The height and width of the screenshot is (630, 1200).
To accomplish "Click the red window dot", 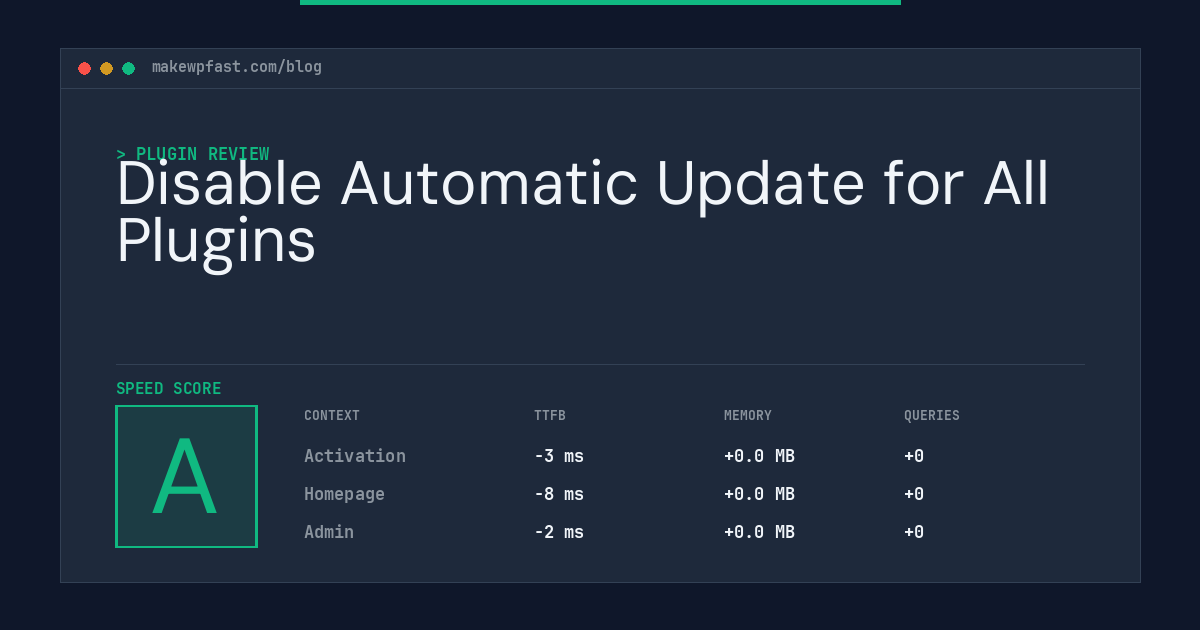I will click(x=84, y=68).
